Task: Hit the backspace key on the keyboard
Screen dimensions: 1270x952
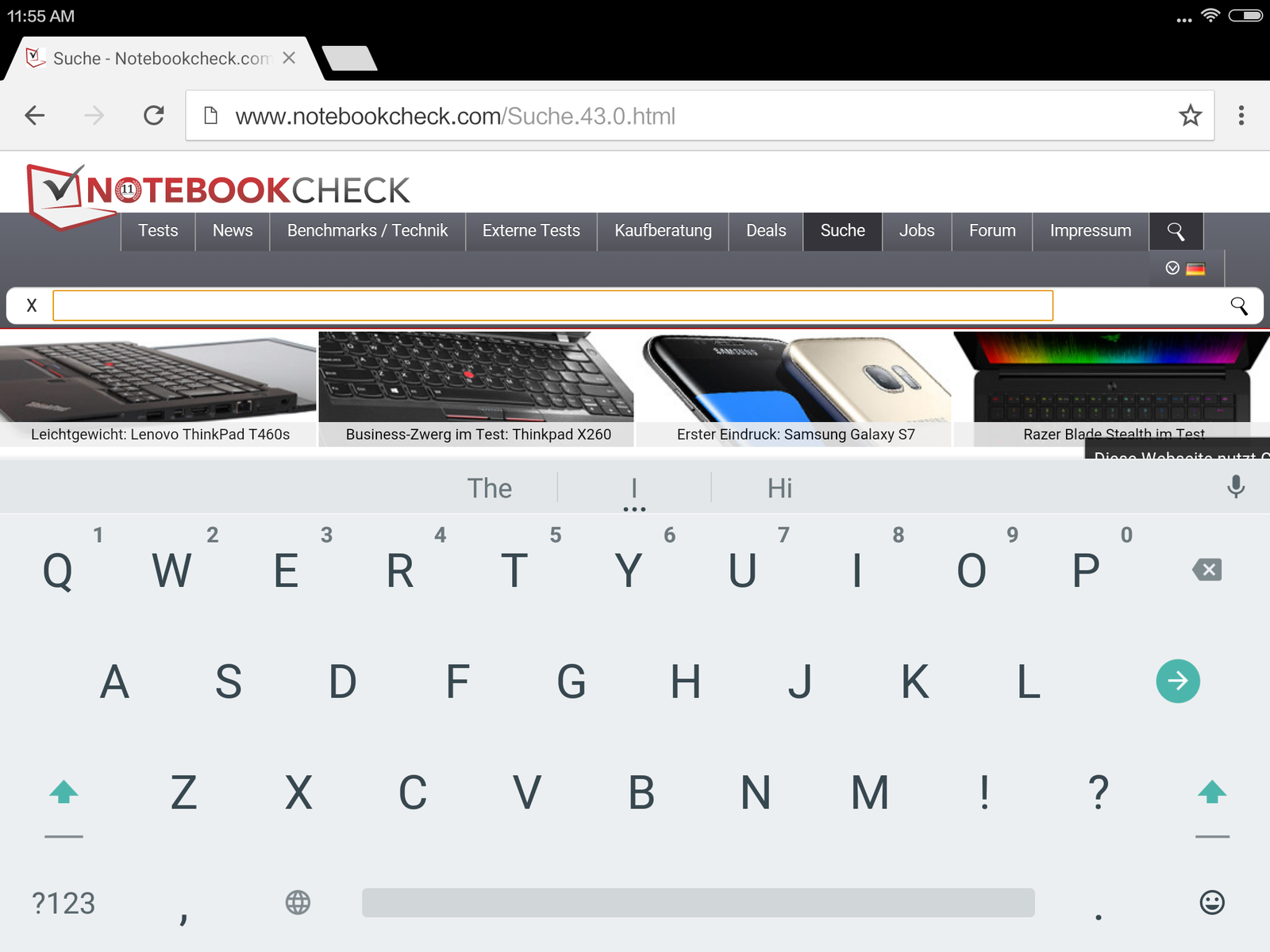Action: click(1206, 570)
